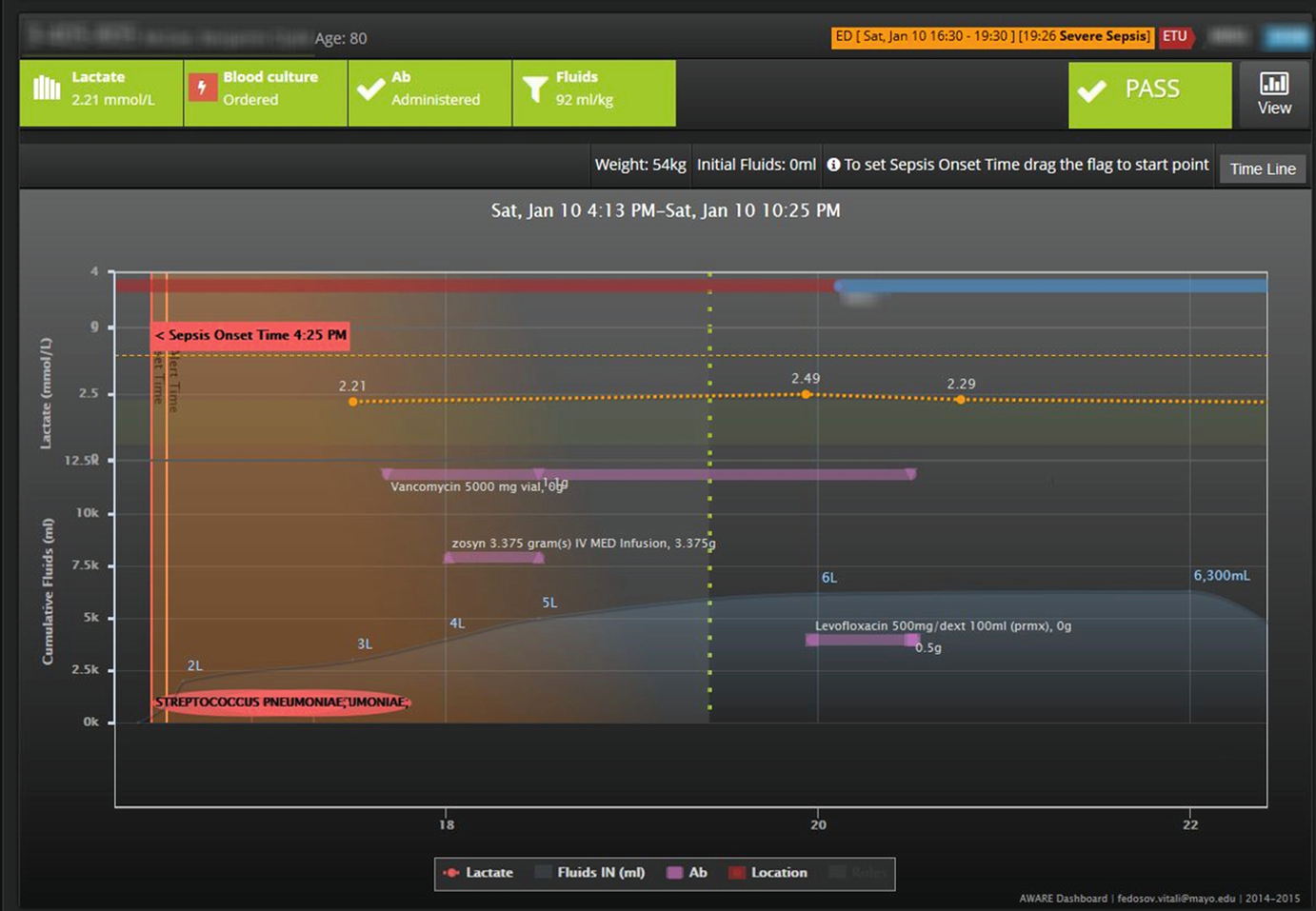
Task: Click the Blood culture lightning icon
Action: 202,88
